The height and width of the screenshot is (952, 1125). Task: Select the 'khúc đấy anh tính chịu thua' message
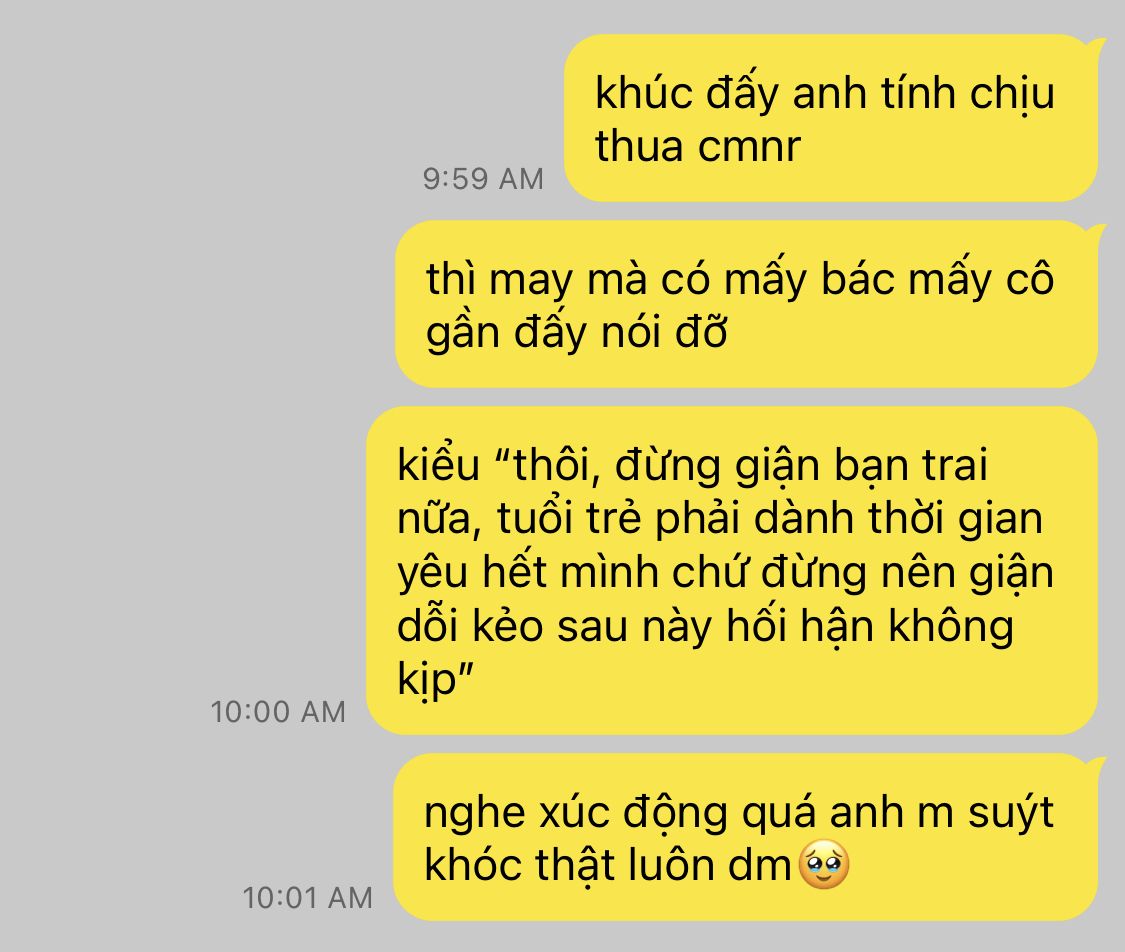pyautogui.click(x=831, y=118)
